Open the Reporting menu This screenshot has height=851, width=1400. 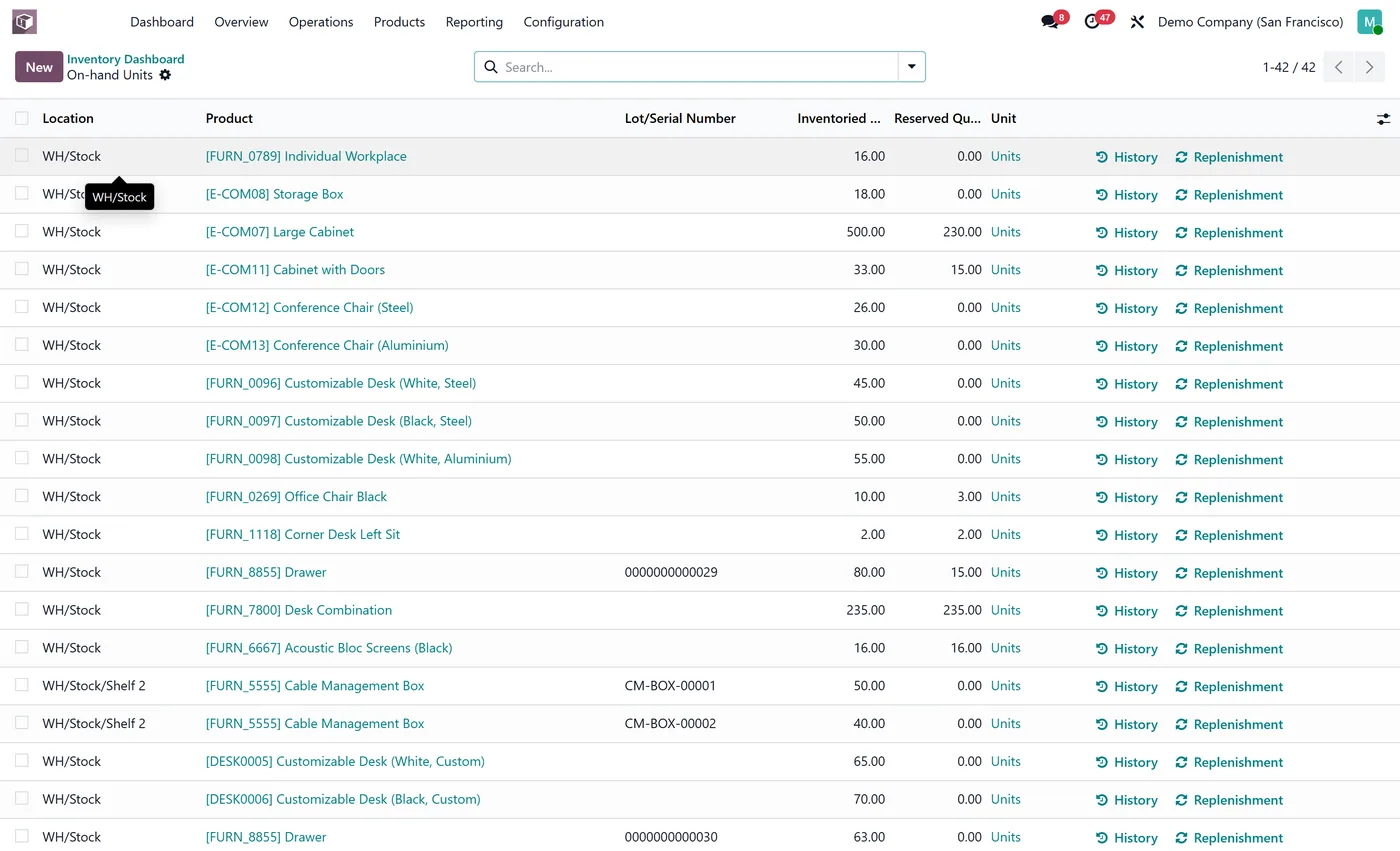click(x=474, y=21)
